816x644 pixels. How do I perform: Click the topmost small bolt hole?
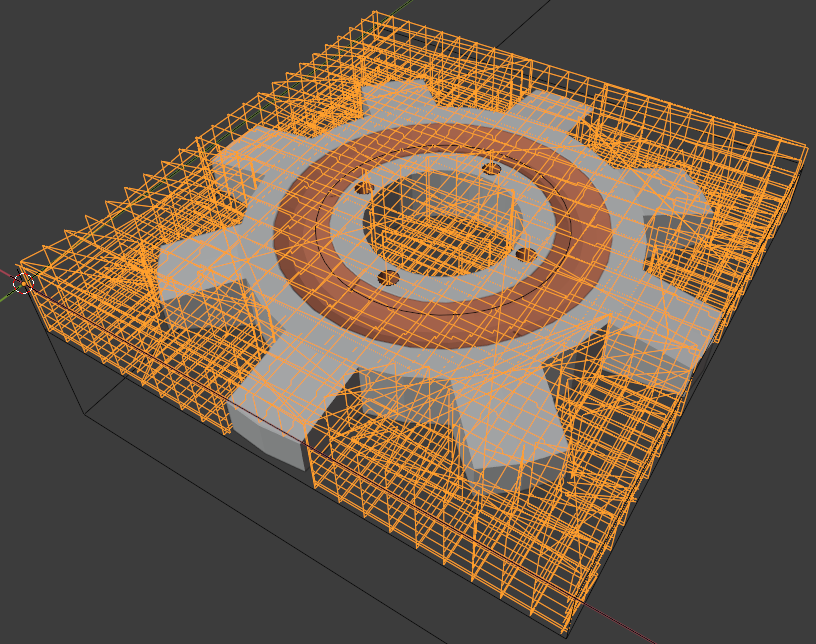pyautogui.click(x=491, y=168)
